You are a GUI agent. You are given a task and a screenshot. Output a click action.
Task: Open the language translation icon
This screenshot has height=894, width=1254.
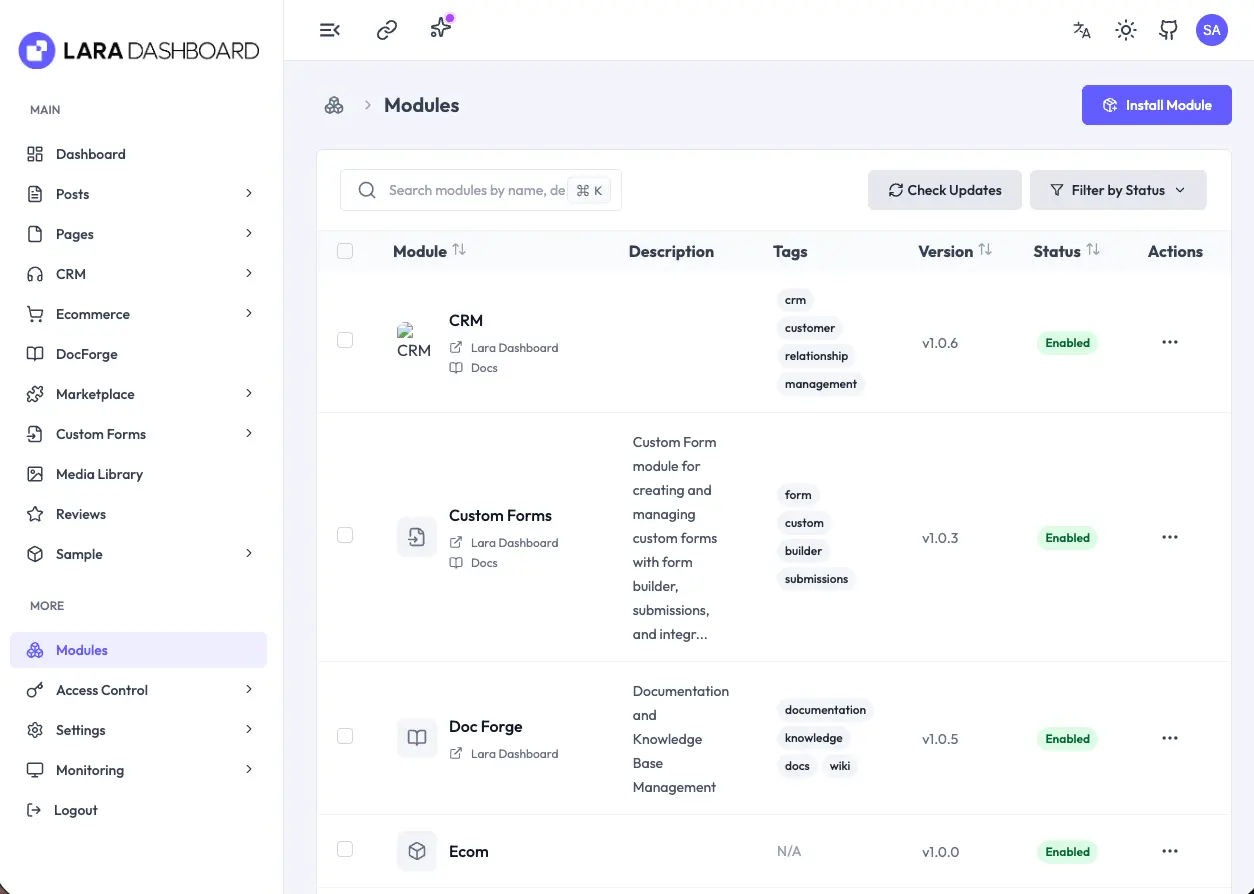coord(1082,30)
